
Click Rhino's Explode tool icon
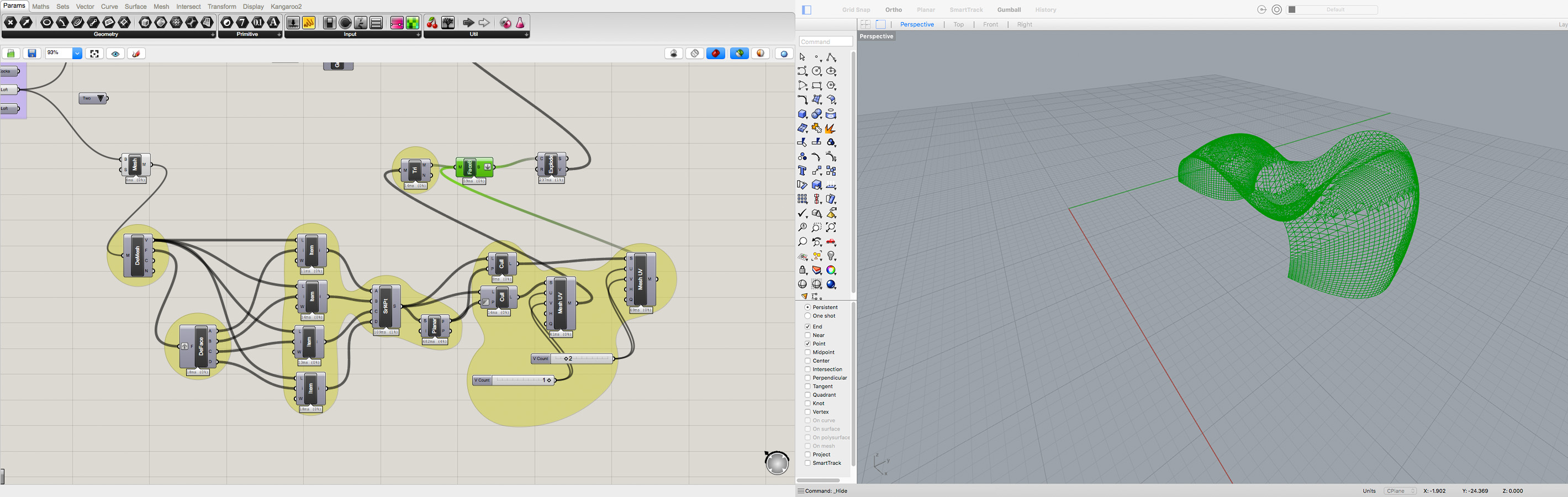click(831, 128)
